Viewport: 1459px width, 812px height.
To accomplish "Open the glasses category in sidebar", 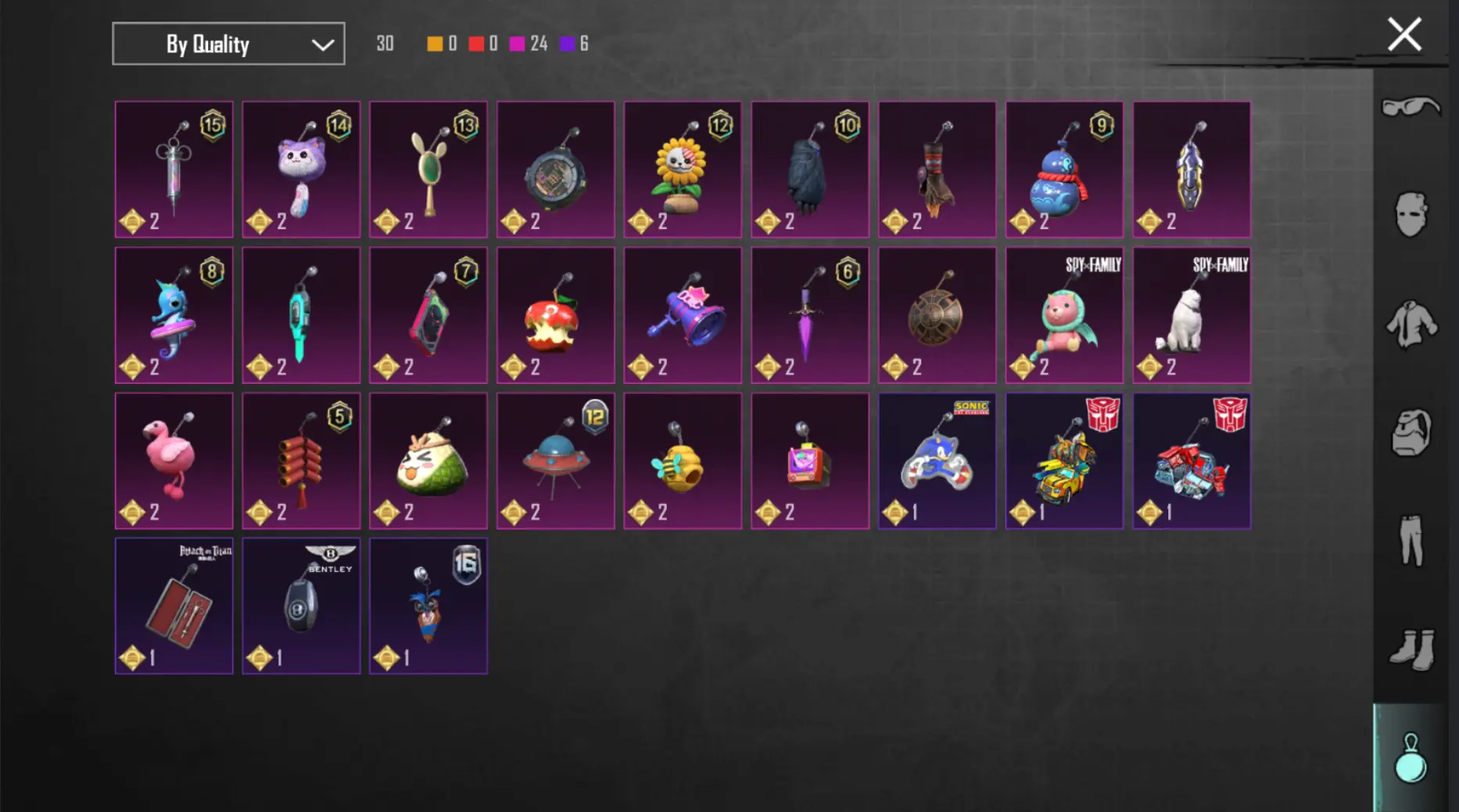I will pos(1411,107).
